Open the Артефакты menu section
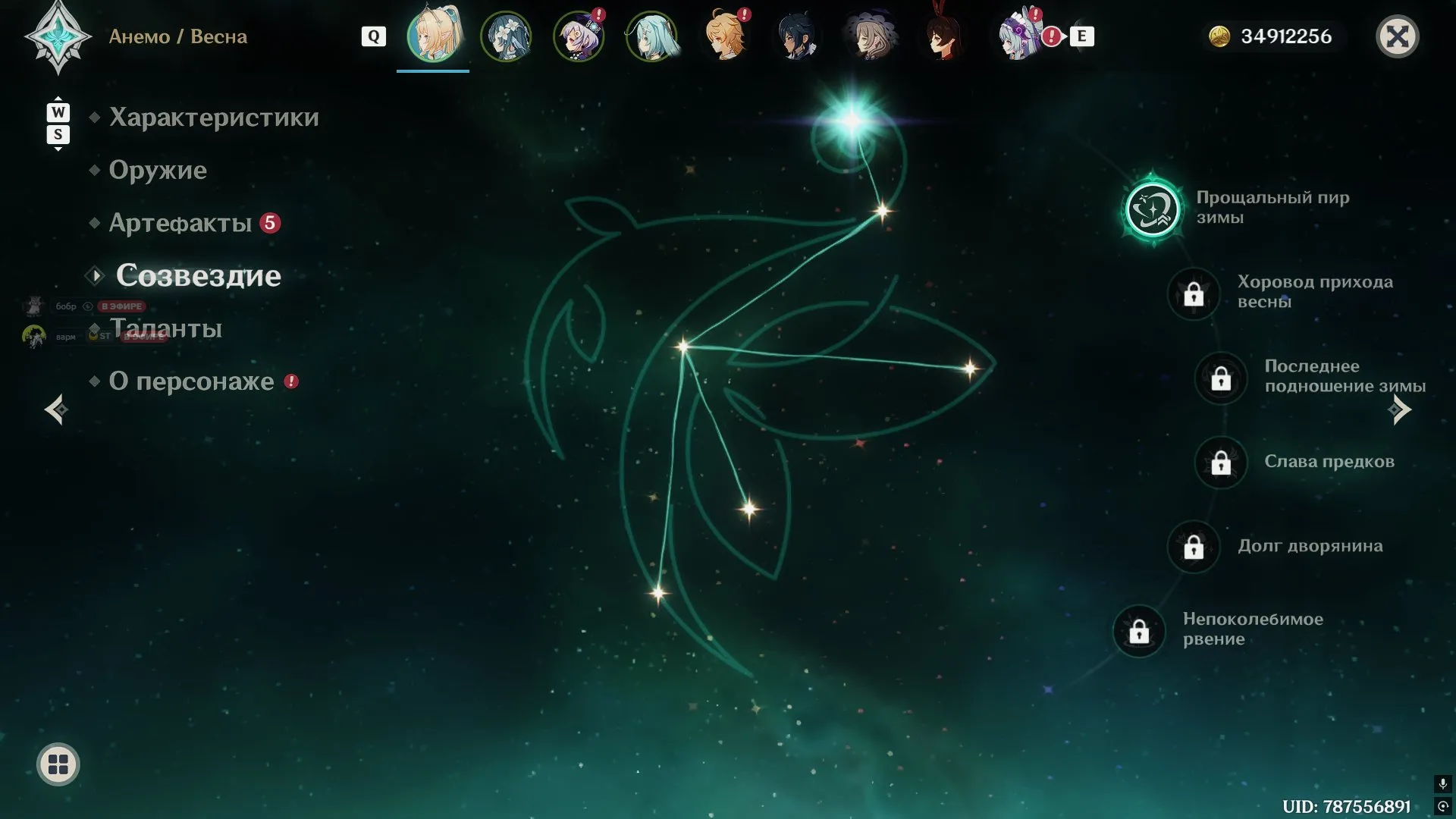1456x819 pixels. pyautogui.click(x=180, y=223)
